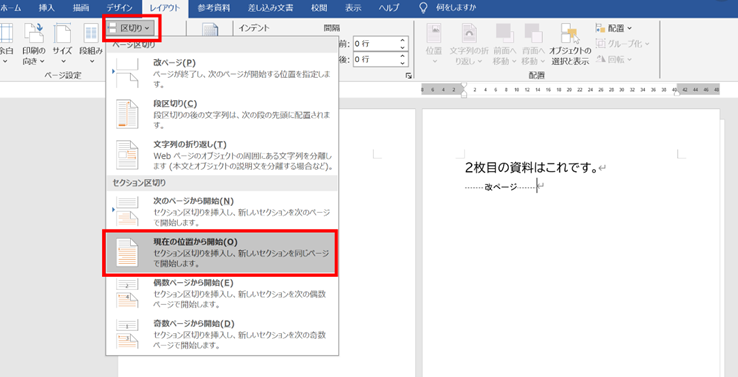Viewport: 738px width, 377px height.
Task: Open the 配置 align dropdown
Action: [614, 28]
